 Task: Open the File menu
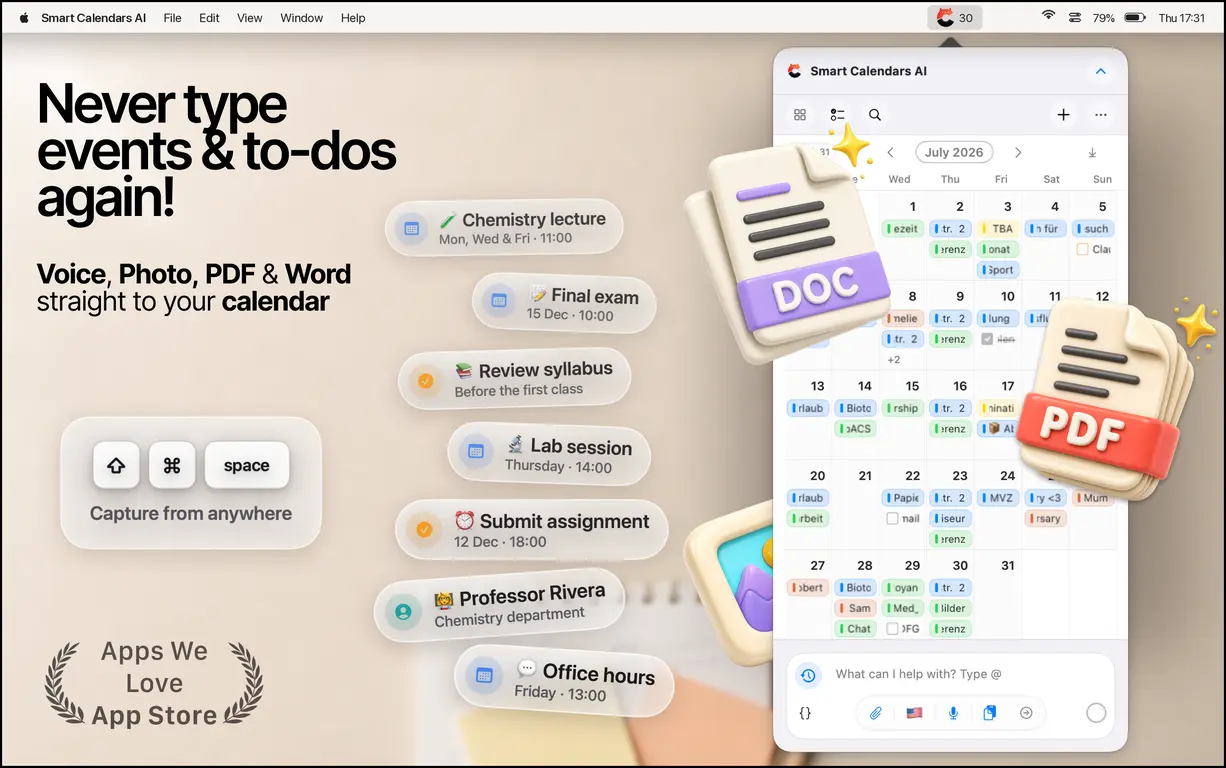point(173,18)
